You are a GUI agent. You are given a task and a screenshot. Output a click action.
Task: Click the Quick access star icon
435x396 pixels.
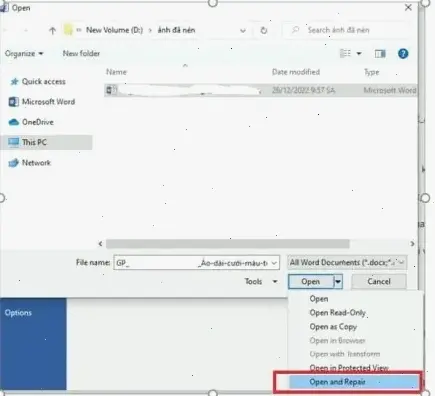14,81
